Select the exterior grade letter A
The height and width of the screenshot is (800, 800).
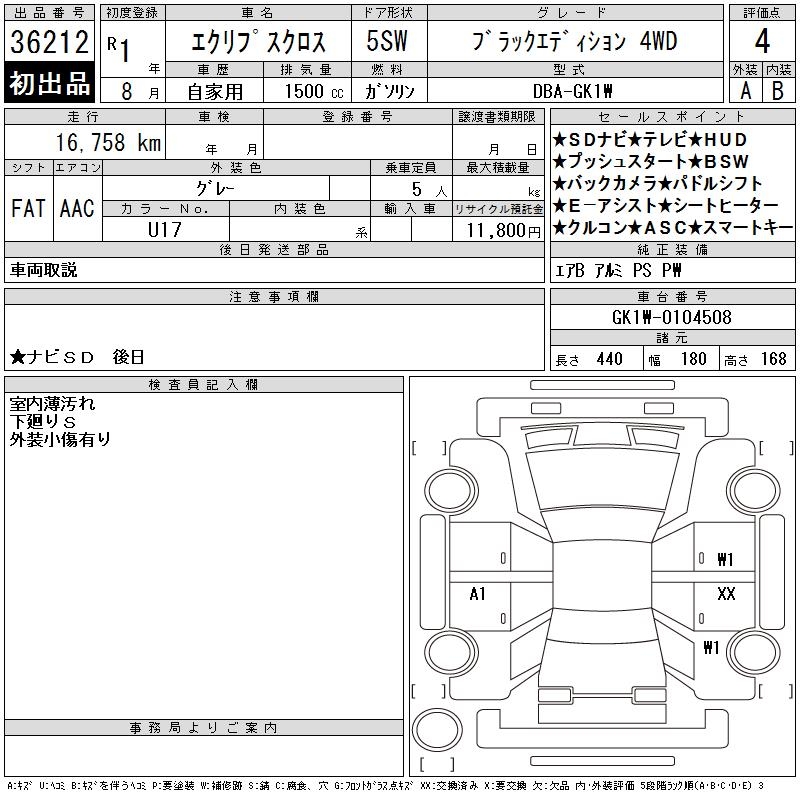744,90
